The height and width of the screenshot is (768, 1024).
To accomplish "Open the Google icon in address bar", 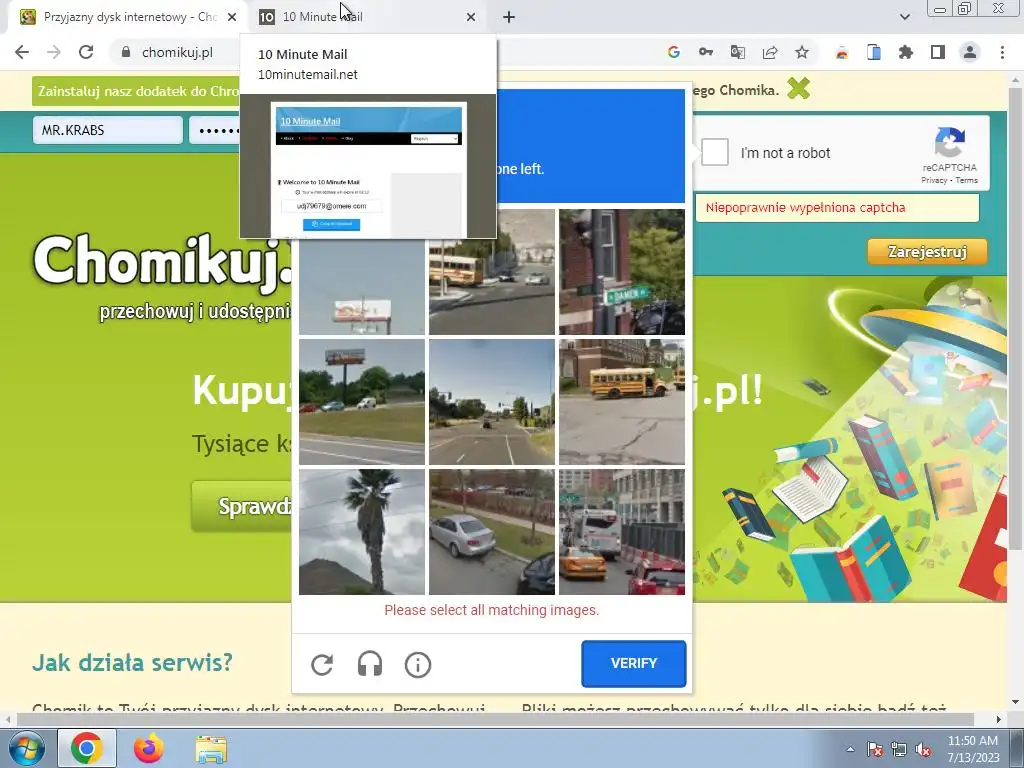I will 673,52.
